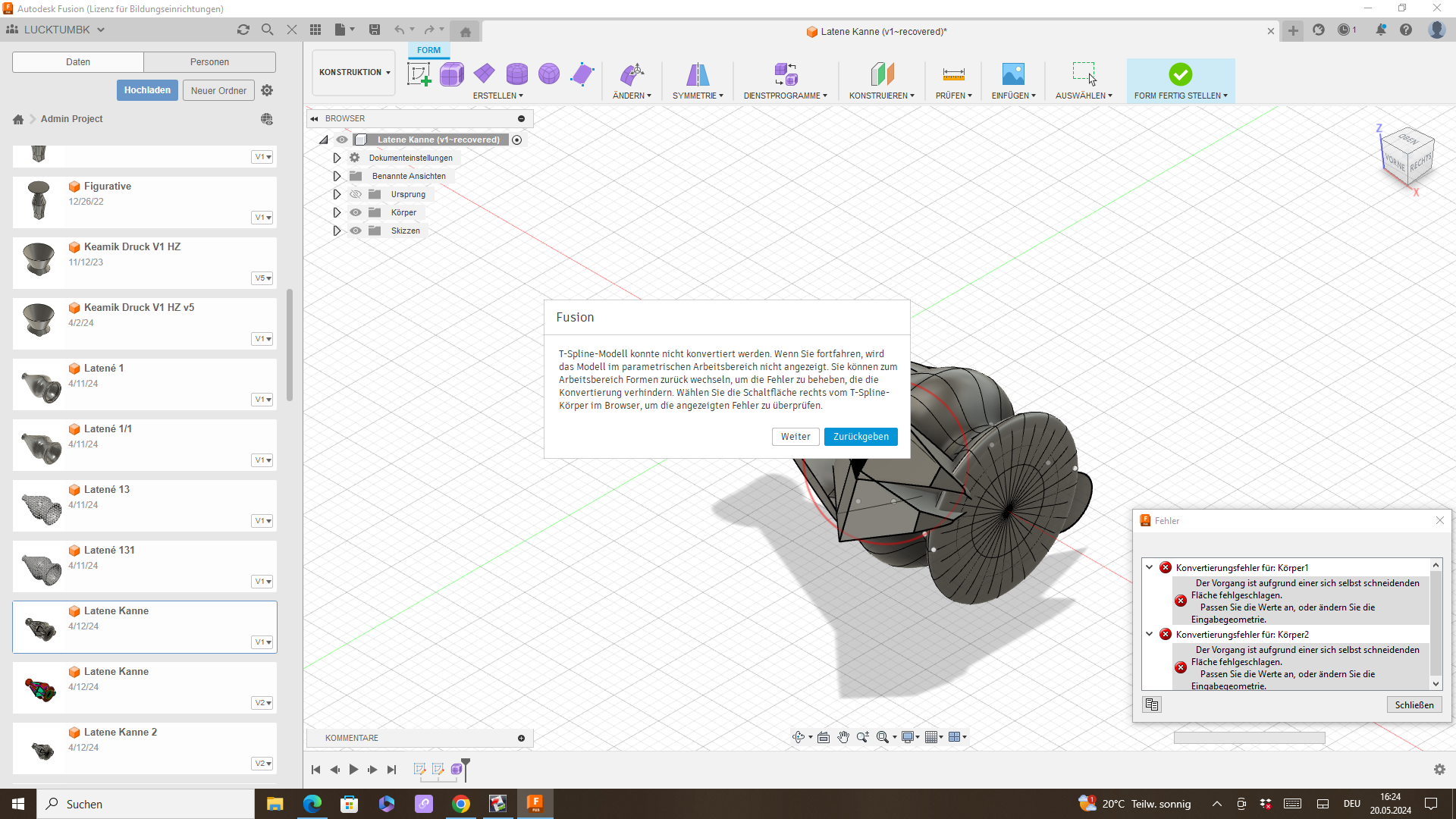Switch to the Personen tab
Viewport: 1456px width, 819px height.
click(209, 61)
